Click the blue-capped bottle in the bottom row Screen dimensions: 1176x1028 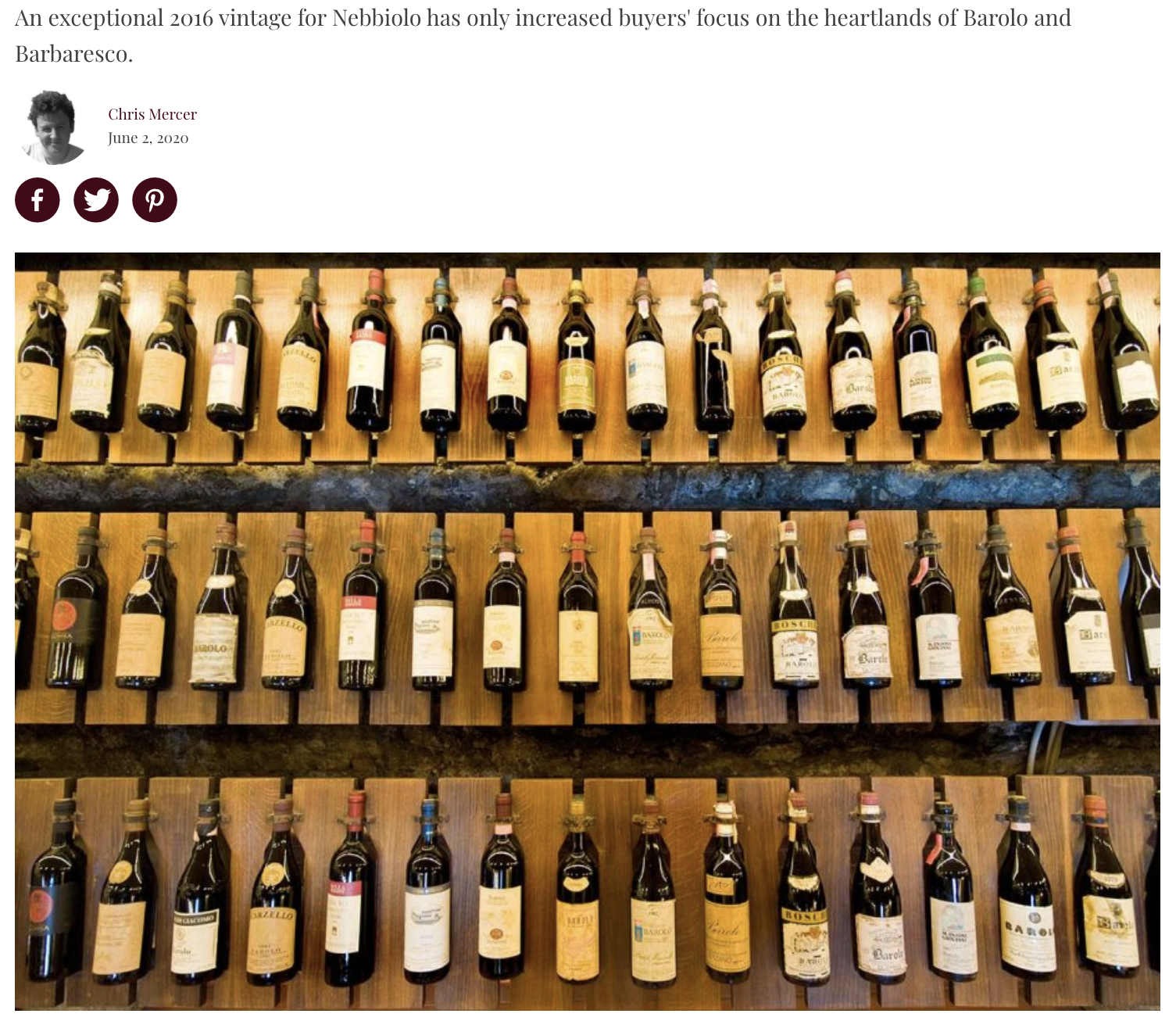coord(427,891)
